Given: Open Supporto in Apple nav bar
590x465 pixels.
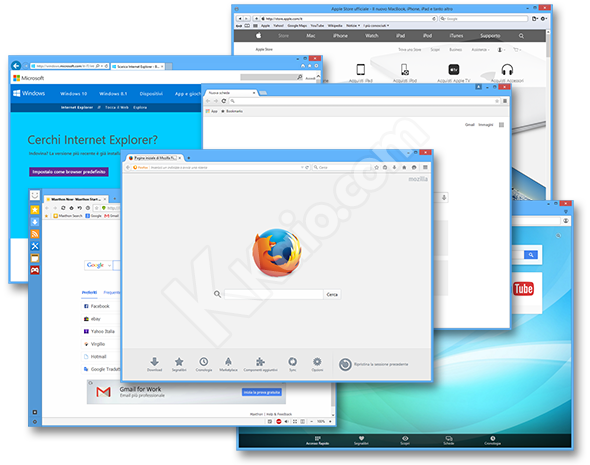Looking at the screenshot, I should coord(490,36).
